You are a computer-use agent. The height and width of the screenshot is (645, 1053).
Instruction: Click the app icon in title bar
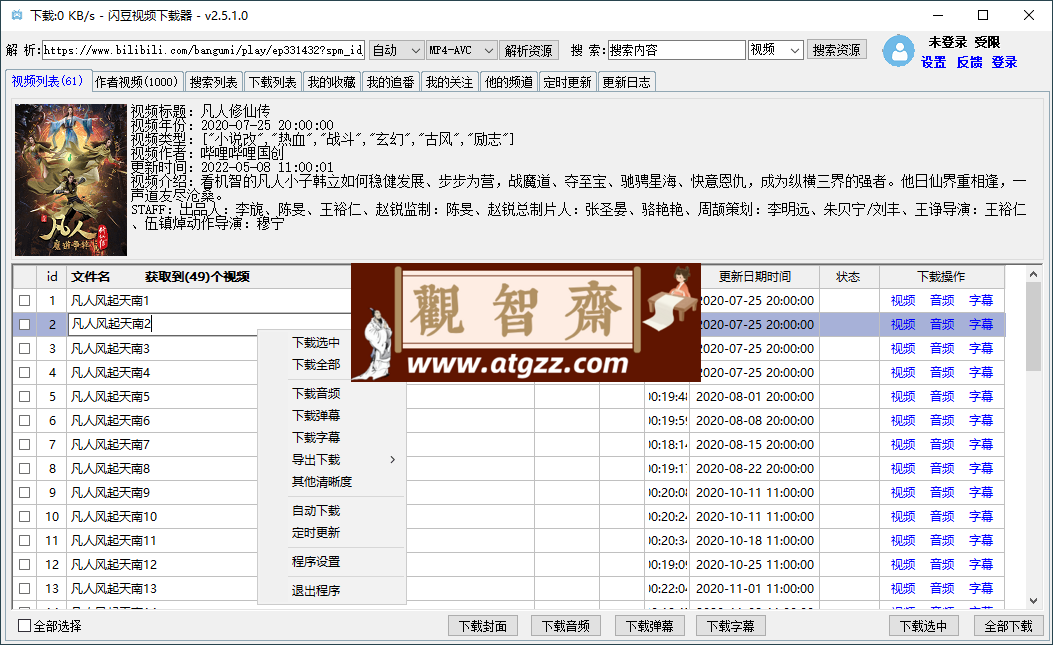coord(17,15)
